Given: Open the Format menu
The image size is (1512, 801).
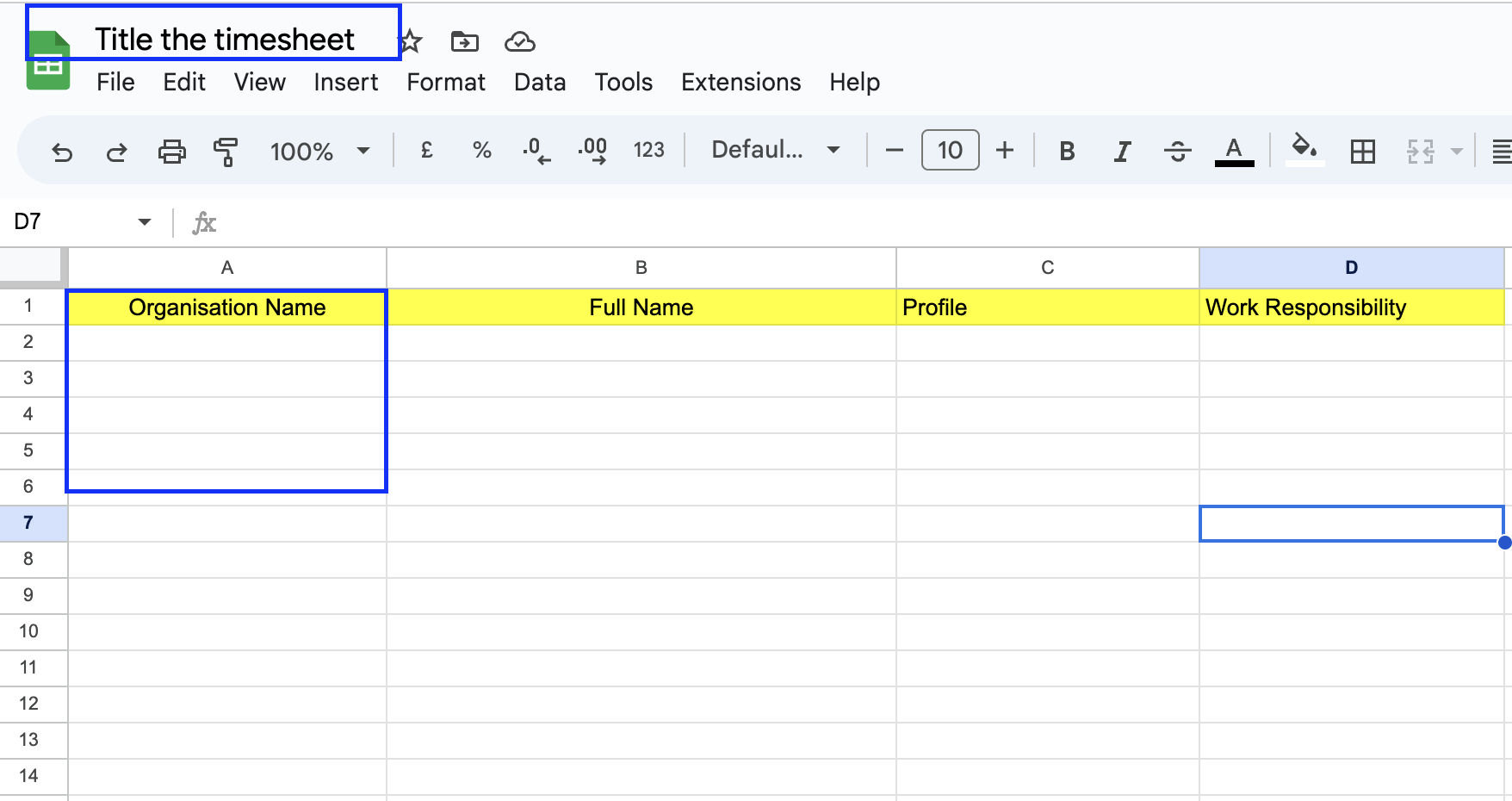Looking at the screenshot, I should (446, 82).
